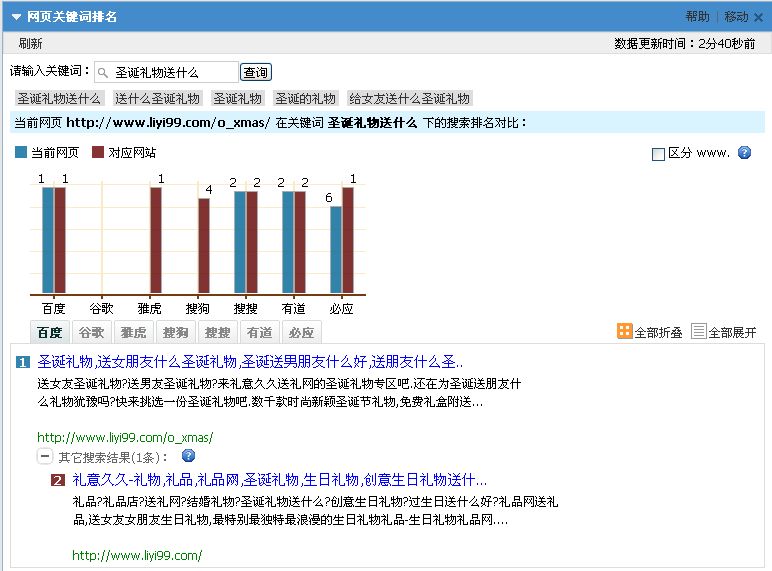Open URL http://www.liyi99.com/ in second result
This screenshot has height=571, width=772.
[137, 555]
